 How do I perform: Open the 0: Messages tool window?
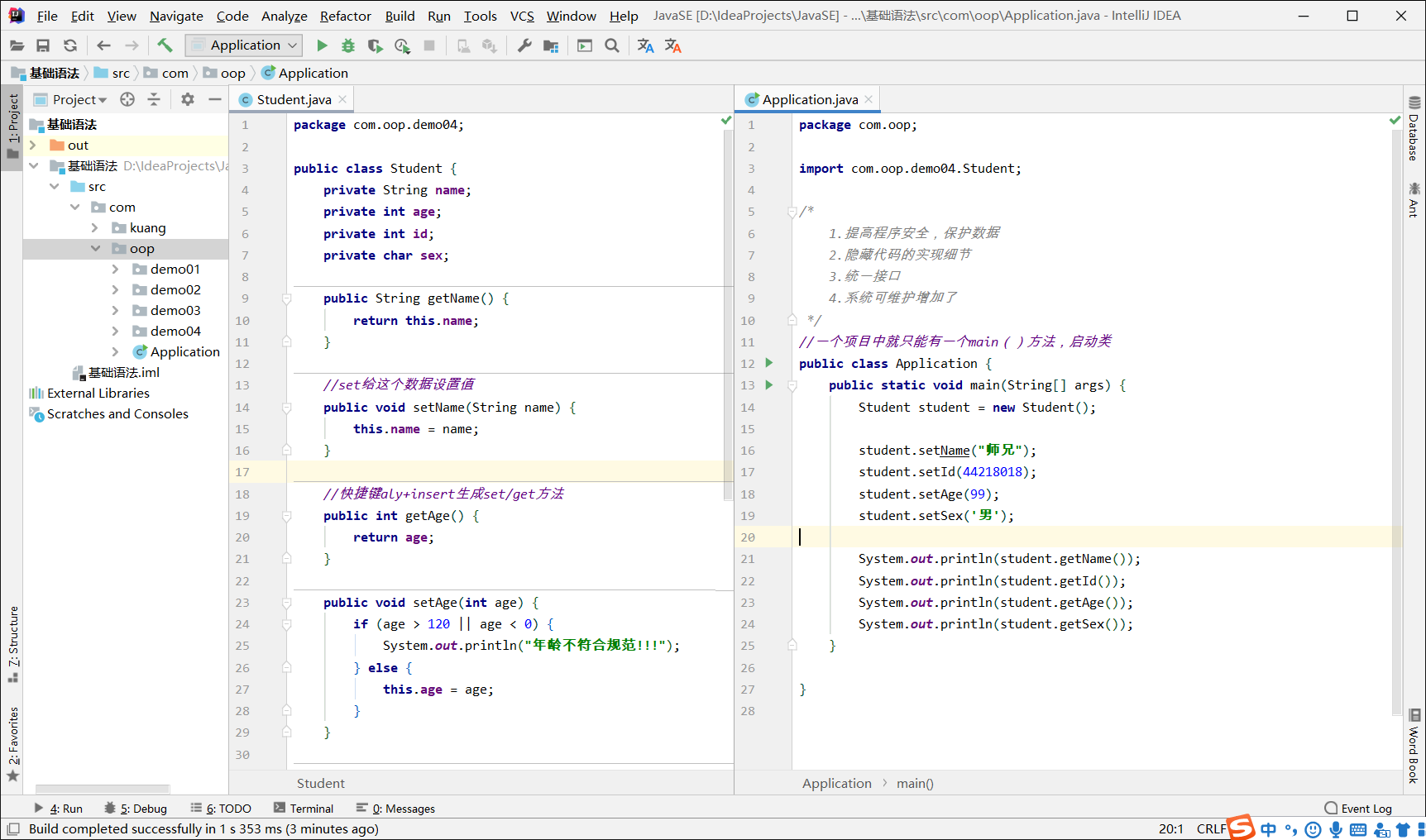(395, 809)
